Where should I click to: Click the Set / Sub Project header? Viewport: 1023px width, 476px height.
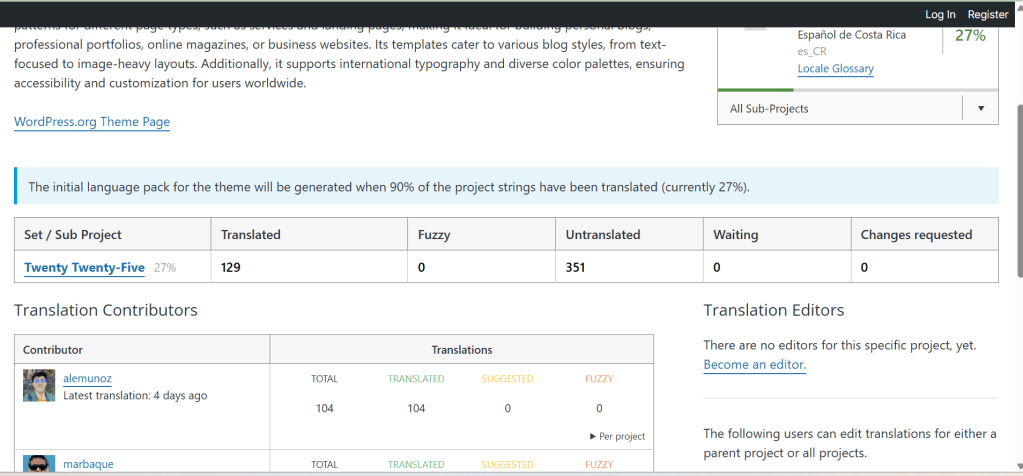113,234
